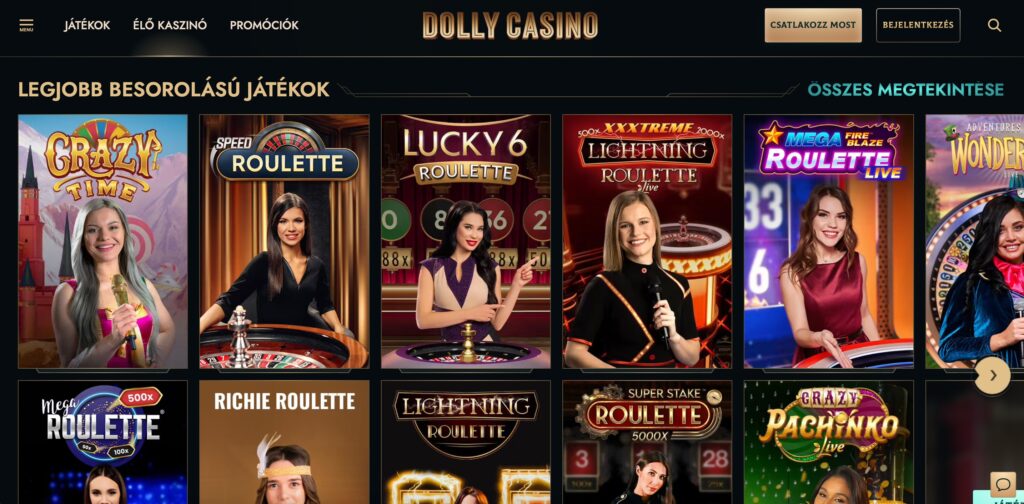Advance carousel with the right arrow
1024x504 pixels.
coord(993,375)
